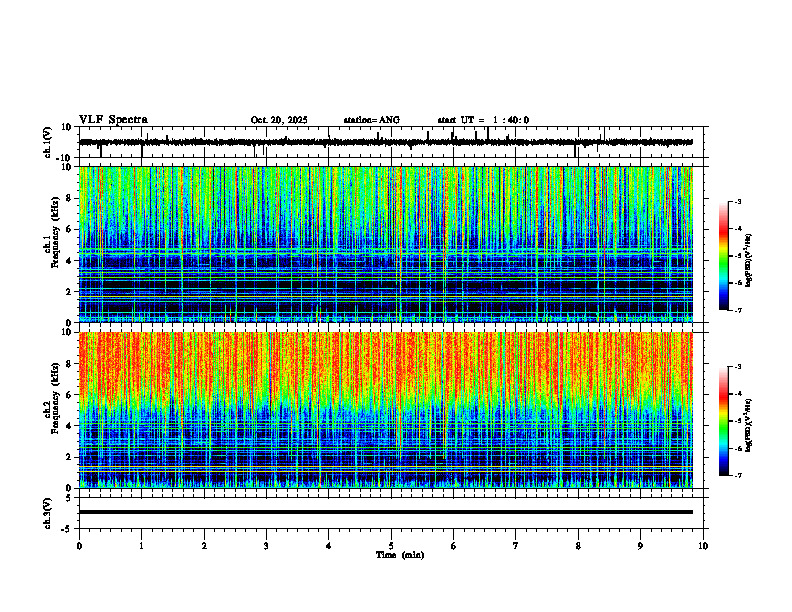Click the "station=ANG" header label

click(371, 120)
